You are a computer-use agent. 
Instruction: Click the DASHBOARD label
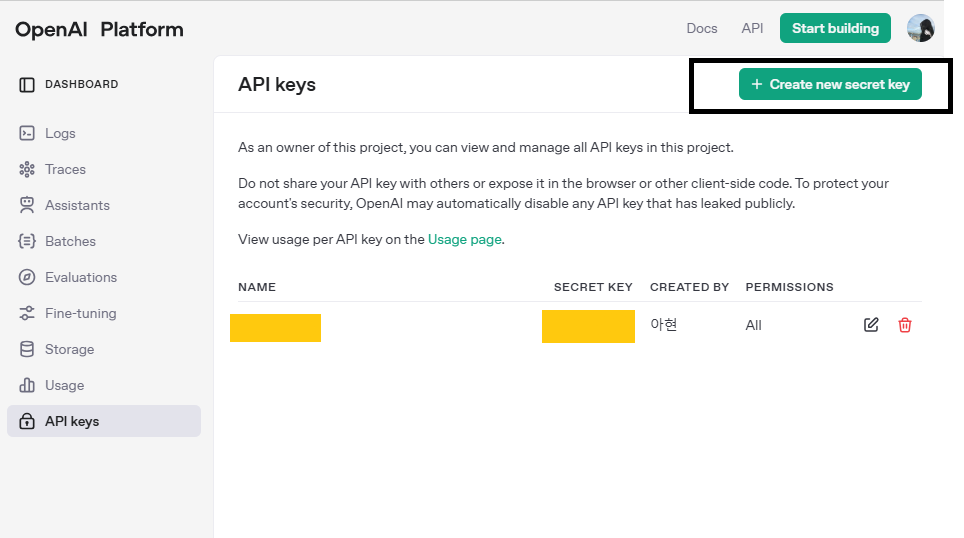coord(81,84)
